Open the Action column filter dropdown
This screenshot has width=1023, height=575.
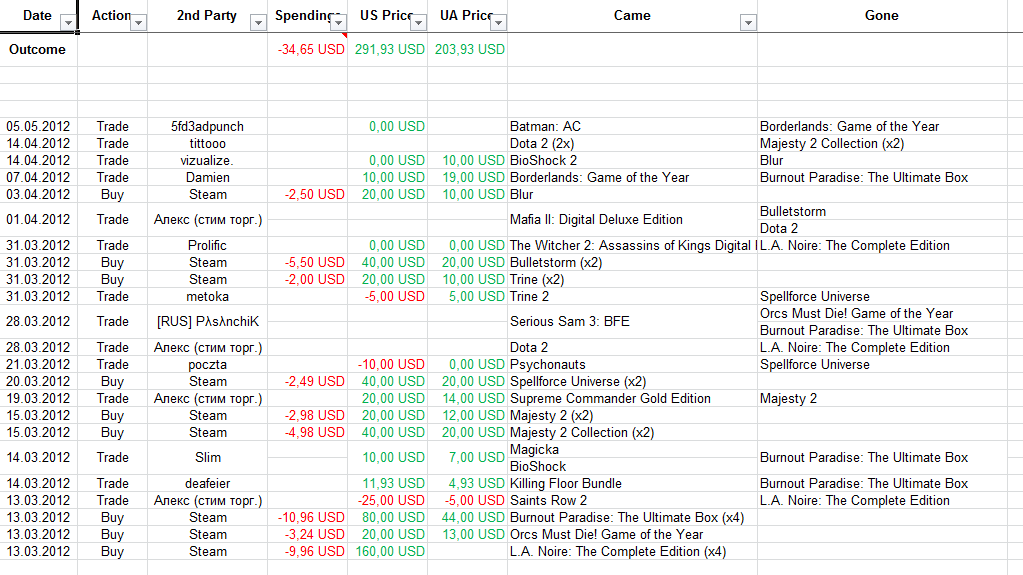point(138,23)
